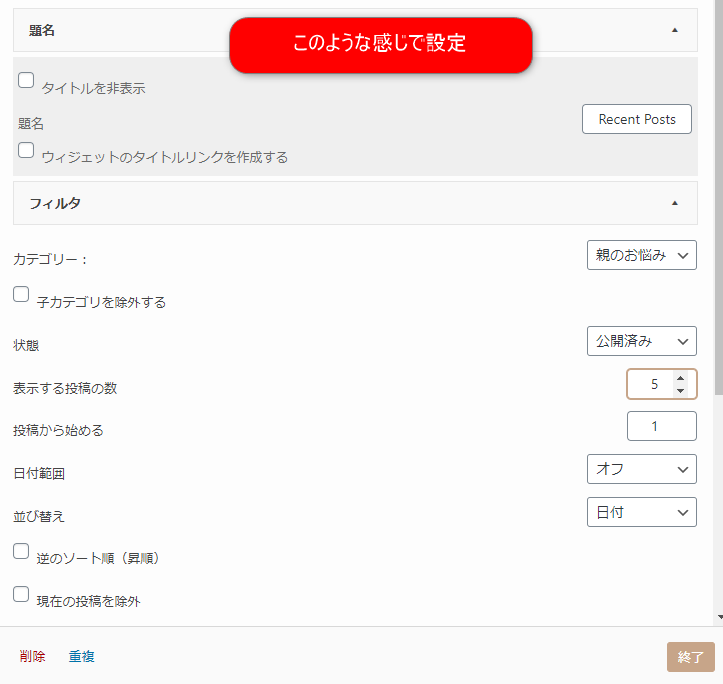This screenshot has width=723, height=684.
Task: Click the 投稿から始める number field
Action: click(x=662, y=426)
